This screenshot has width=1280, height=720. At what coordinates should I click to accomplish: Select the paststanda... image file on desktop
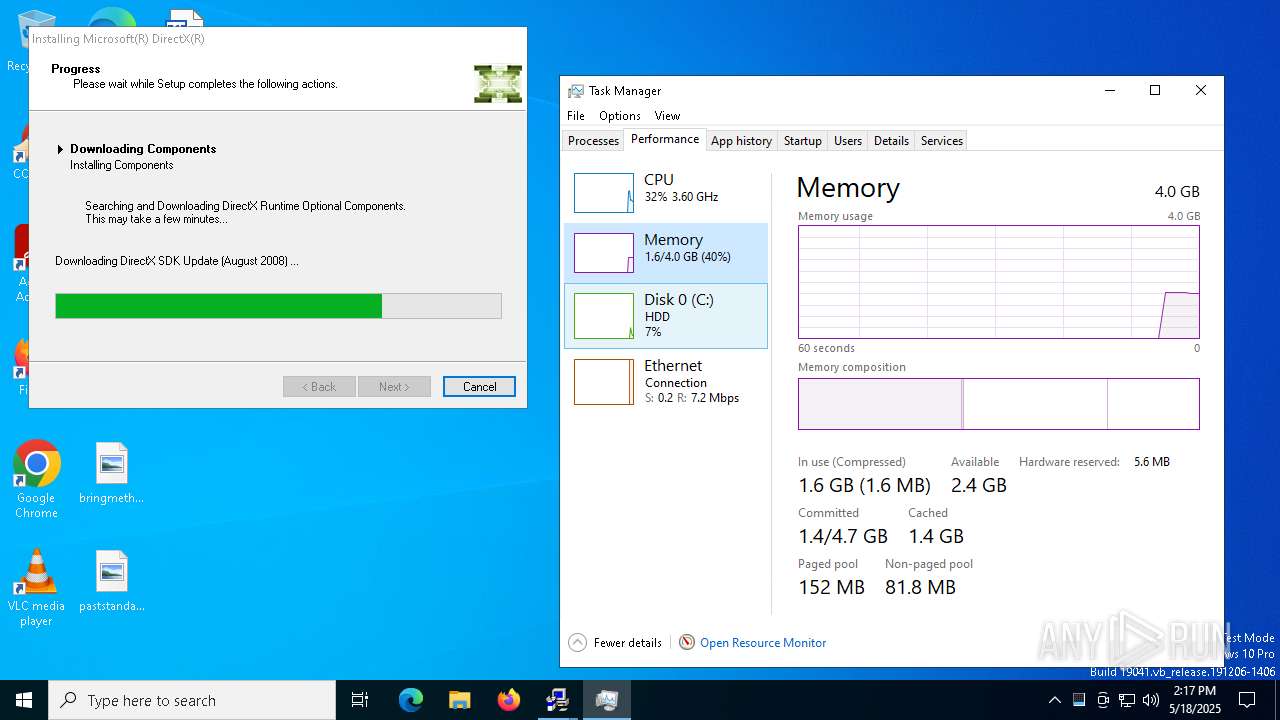tap(111, 581)
